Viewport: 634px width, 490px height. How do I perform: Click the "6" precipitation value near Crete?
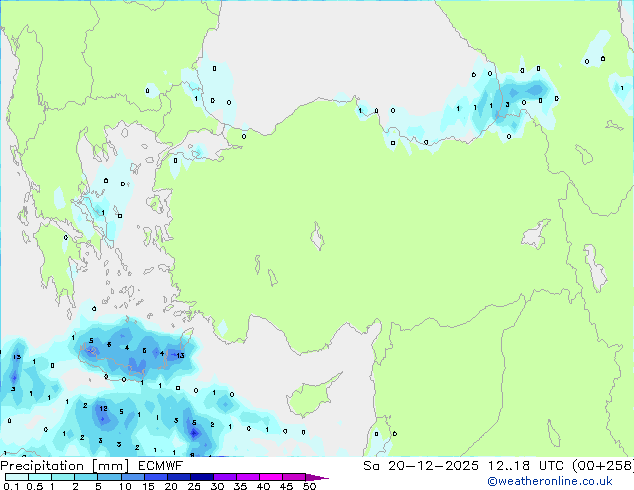(x=109, y=344)
